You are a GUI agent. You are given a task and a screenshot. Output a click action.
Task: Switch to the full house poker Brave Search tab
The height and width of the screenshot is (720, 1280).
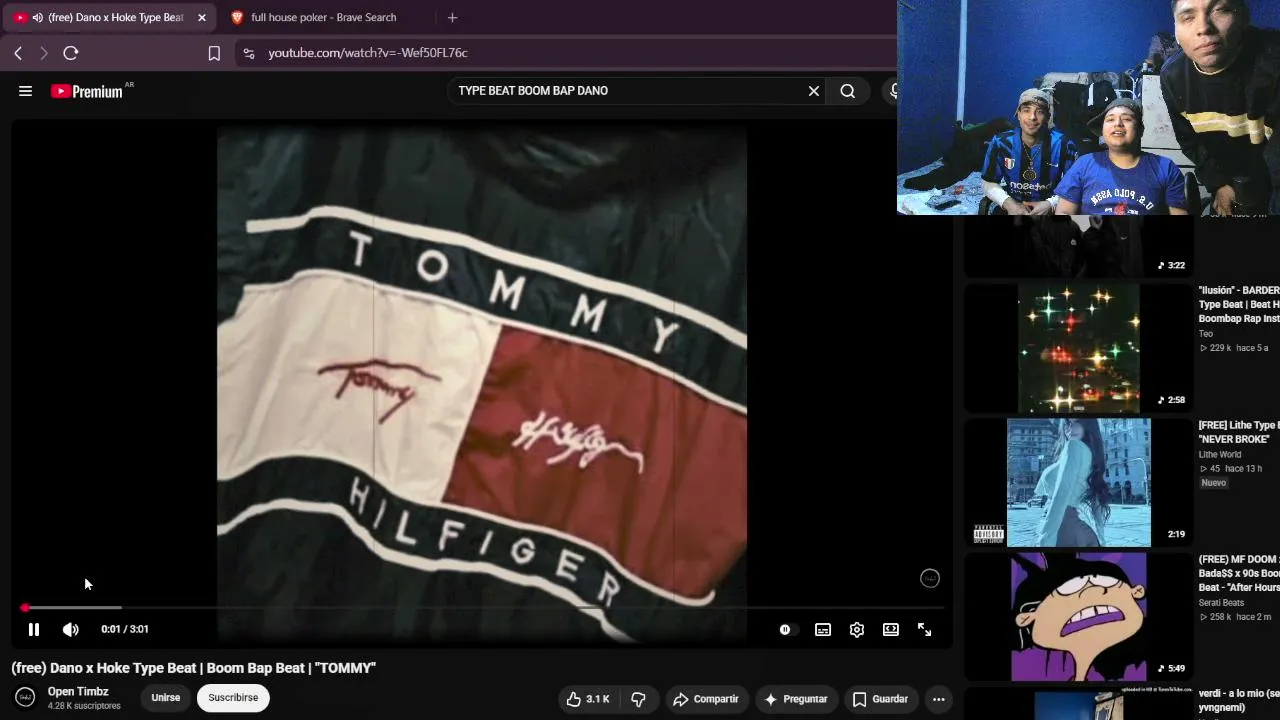pos(324,17)
